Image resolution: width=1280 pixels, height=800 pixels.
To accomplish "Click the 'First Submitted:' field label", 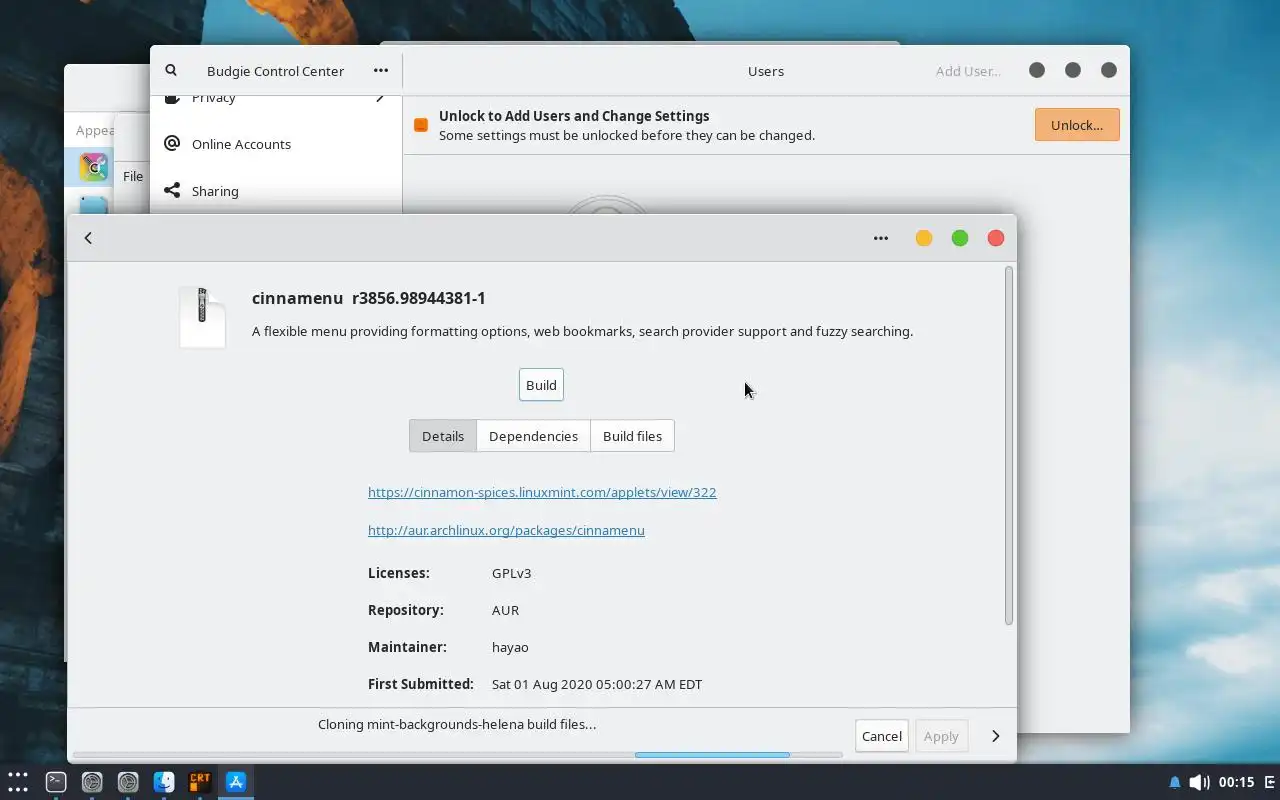I will [421, 684].
